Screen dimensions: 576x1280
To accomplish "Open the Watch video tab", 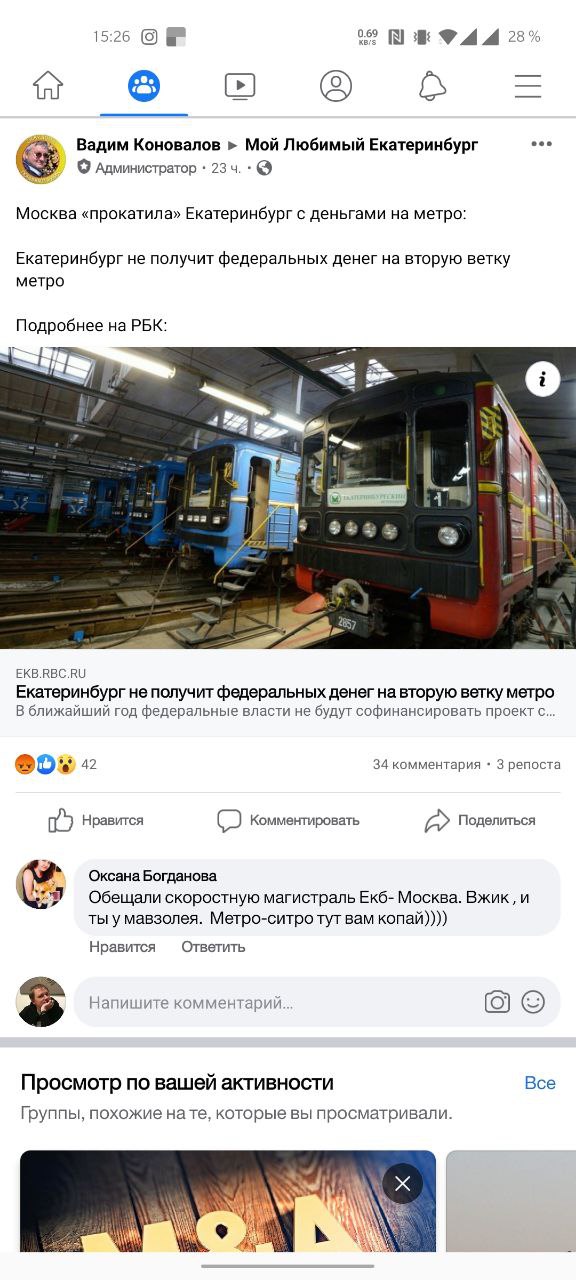I will (240, 86).
